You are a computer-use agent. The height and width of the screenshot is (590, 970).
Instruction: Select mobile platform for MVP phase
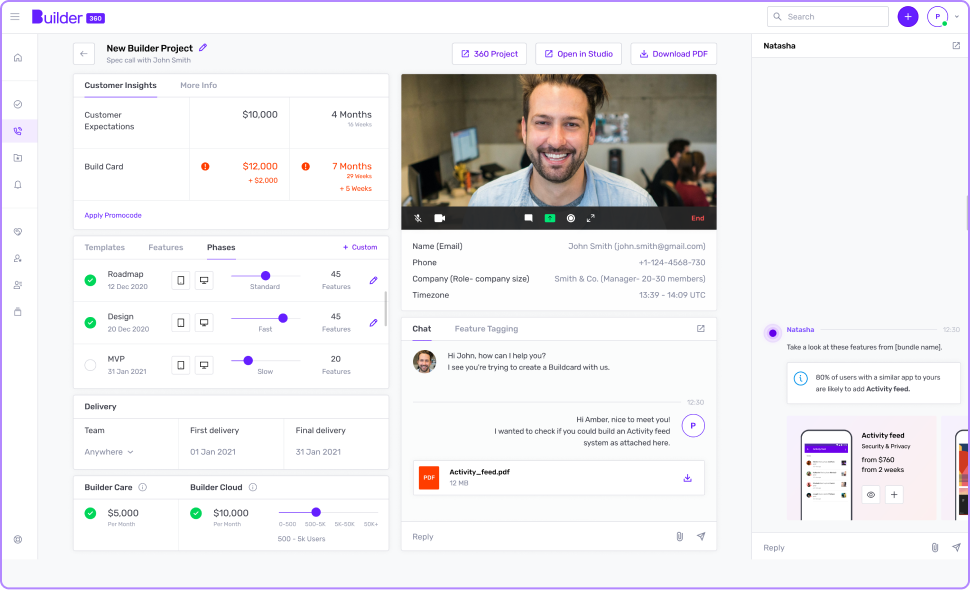tap(181, 365)
